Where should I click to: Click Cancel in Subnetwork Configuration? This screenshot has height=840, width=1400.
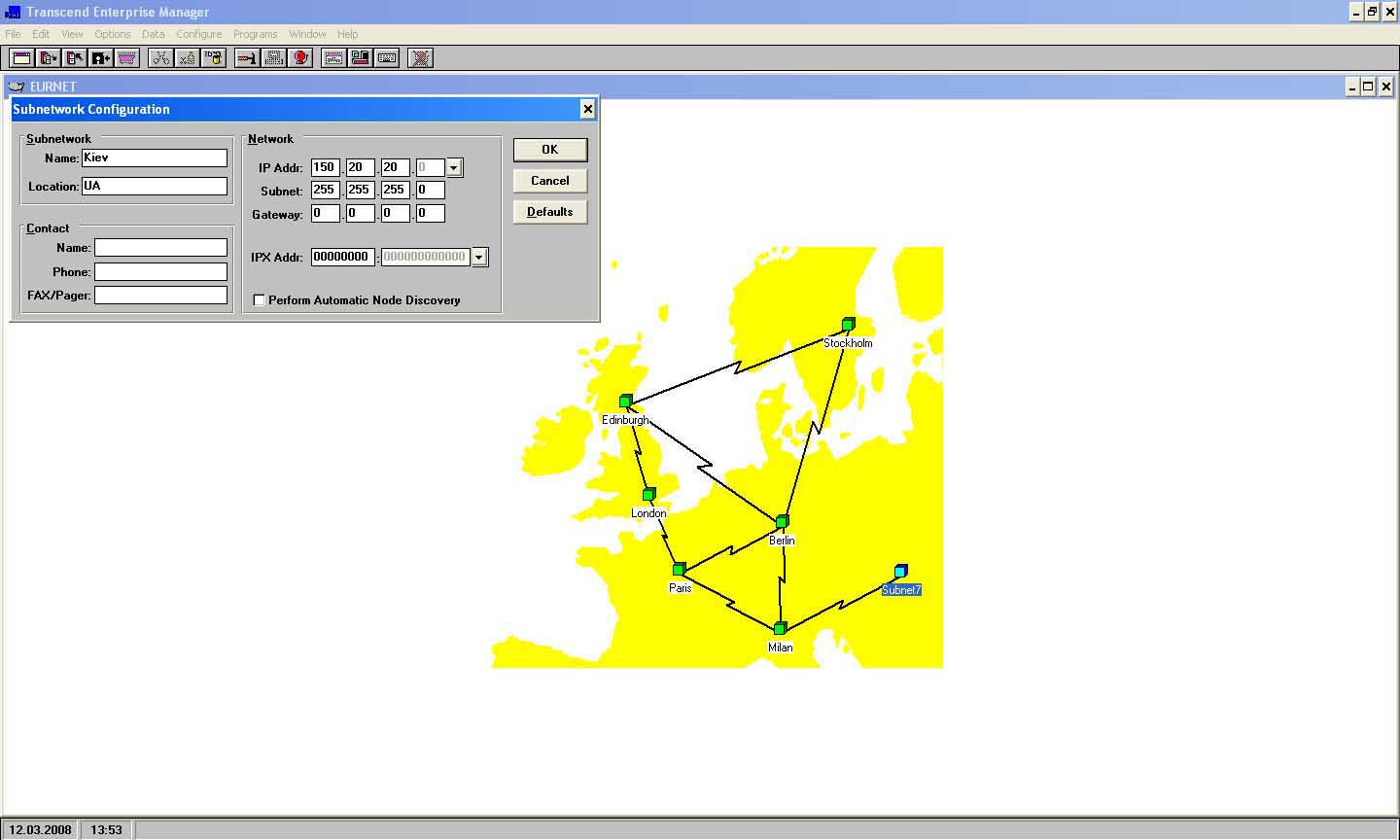point(550,181)
